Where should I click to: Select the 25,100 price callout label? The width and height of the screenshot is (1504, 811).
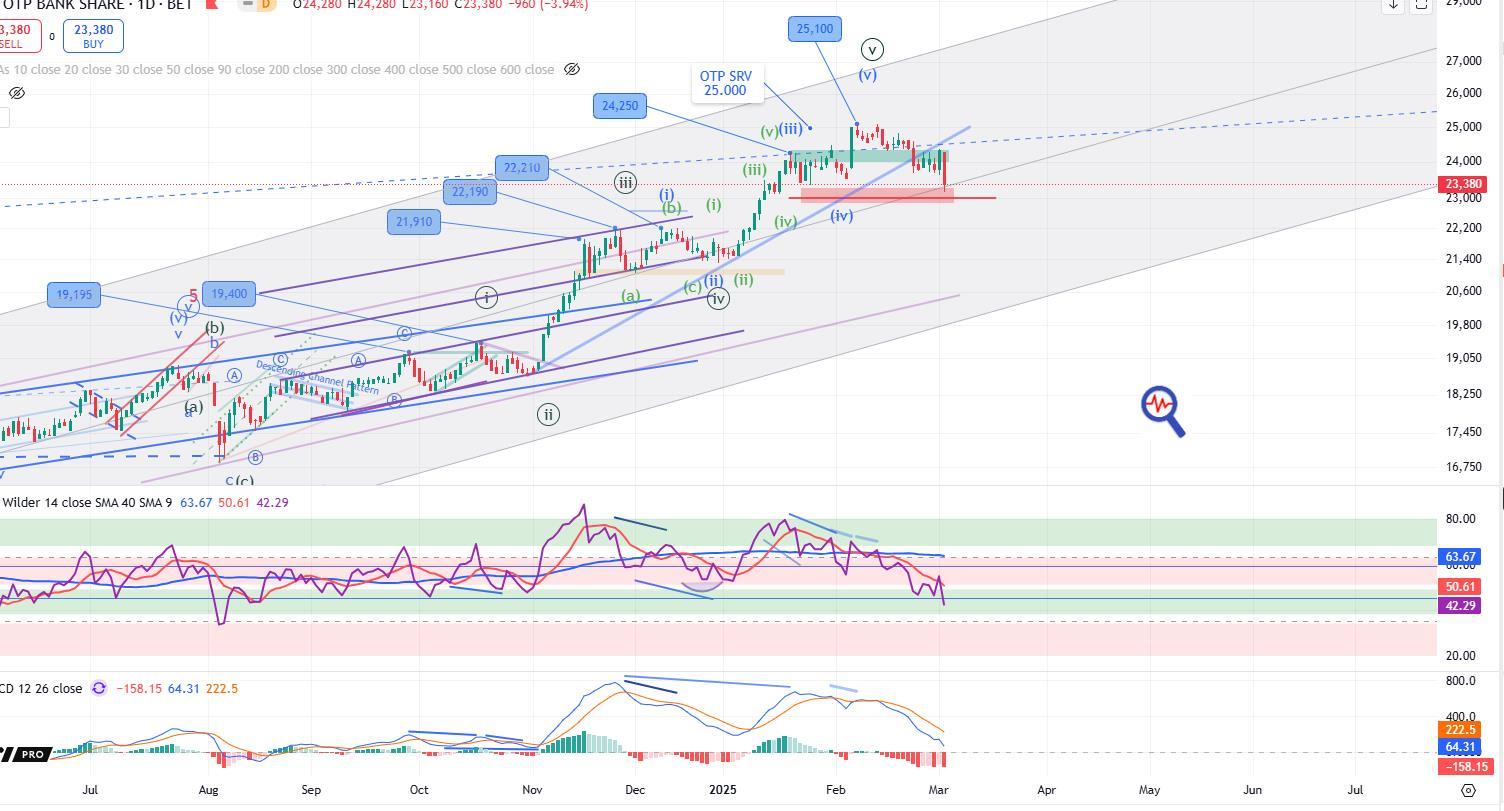tap(814, 29)
